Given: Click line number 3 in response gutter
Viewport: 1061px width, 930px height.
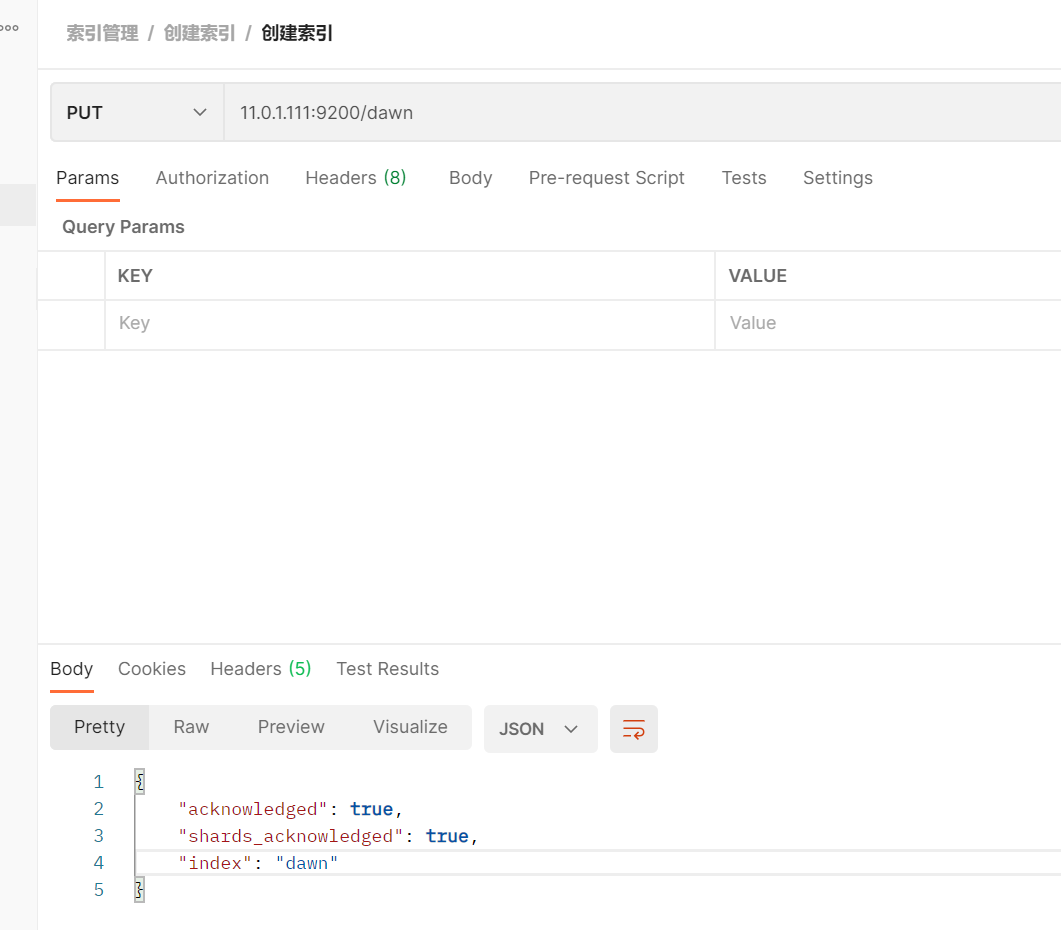Looking at the screenshot, I should click(x=99, y=836).
